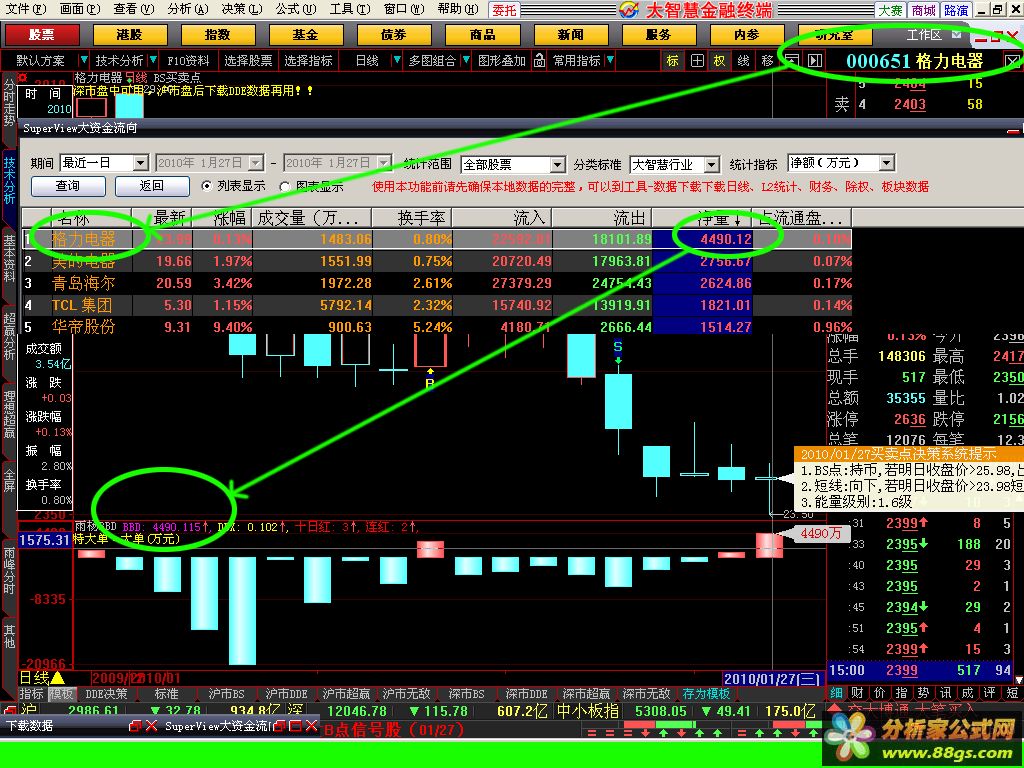The height and width of the screenshot is (768, 1024).
Task: Sort by the 换手率 column header
Action: click(x=411, y=217)
